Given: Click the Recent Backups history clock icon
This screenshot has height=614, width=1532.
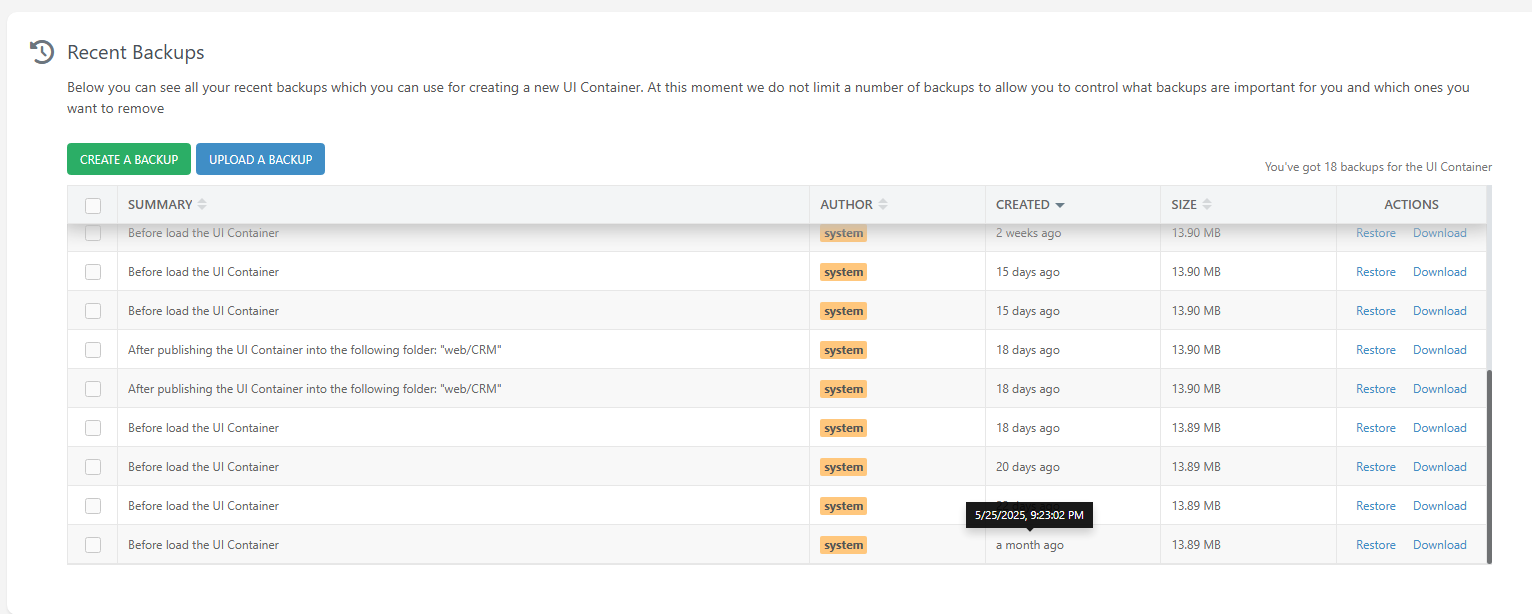Looking at the screenshot, I should click(x=42, y=52).
